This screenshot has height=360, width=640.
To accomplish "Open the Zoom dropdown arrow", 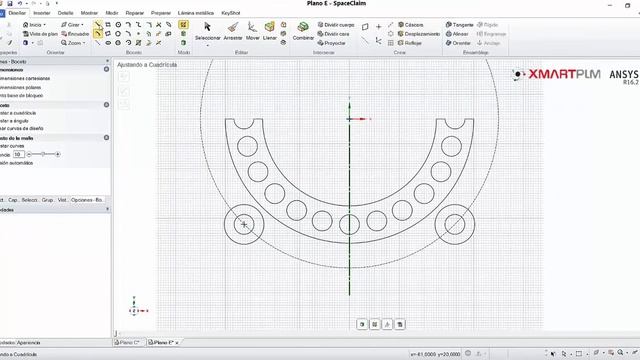I will tap(84, 43).
